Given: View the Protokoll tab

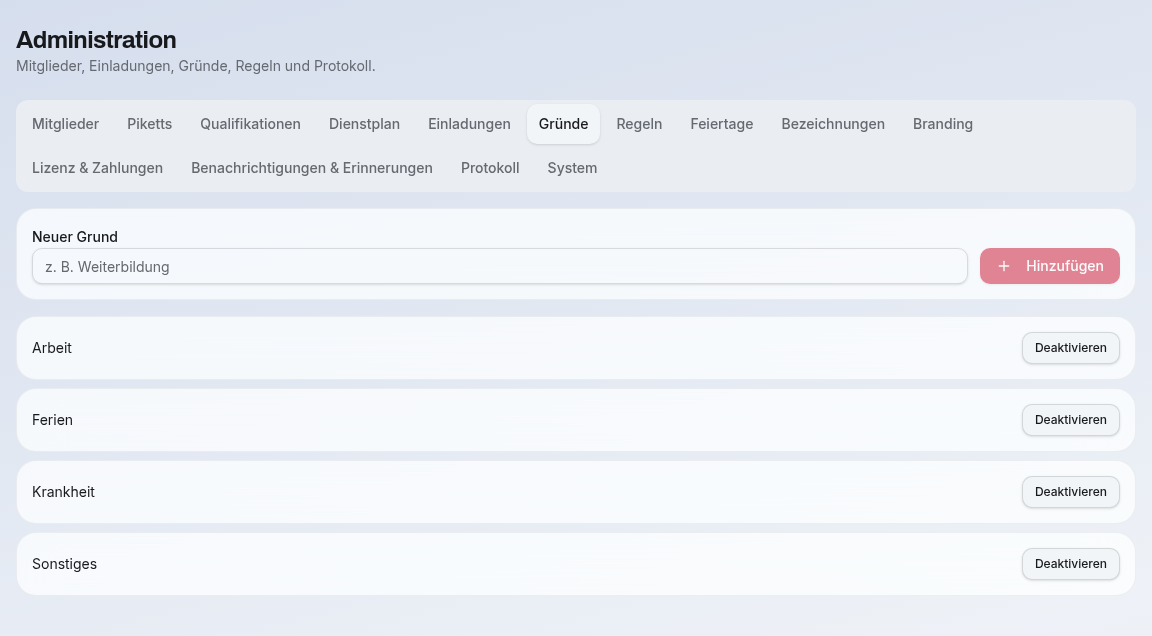Looking at the screenshot, I should (x=490, y=168).
